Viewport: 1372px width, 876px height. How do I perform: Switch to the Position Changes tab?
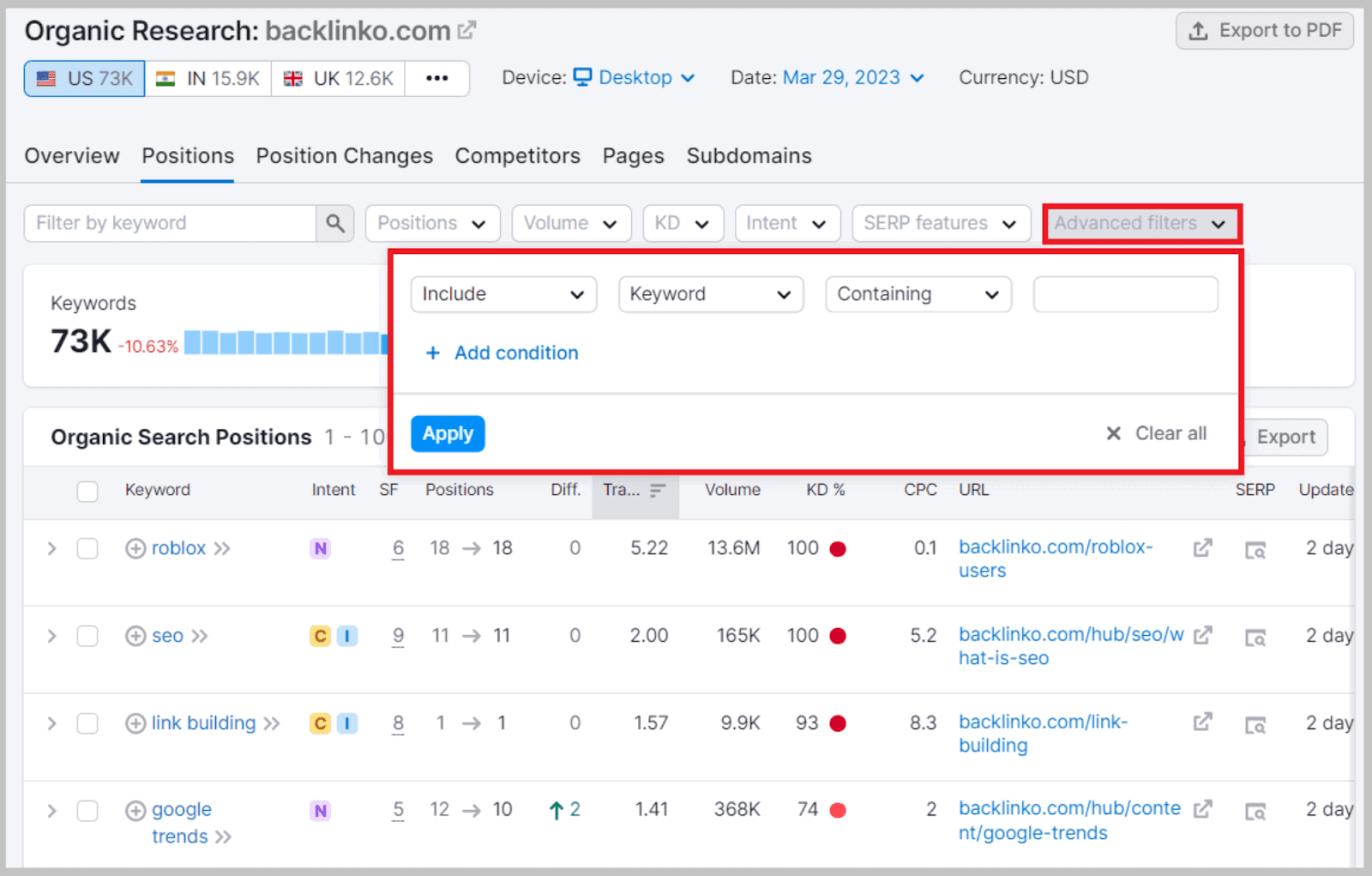[x=345, y=156]
